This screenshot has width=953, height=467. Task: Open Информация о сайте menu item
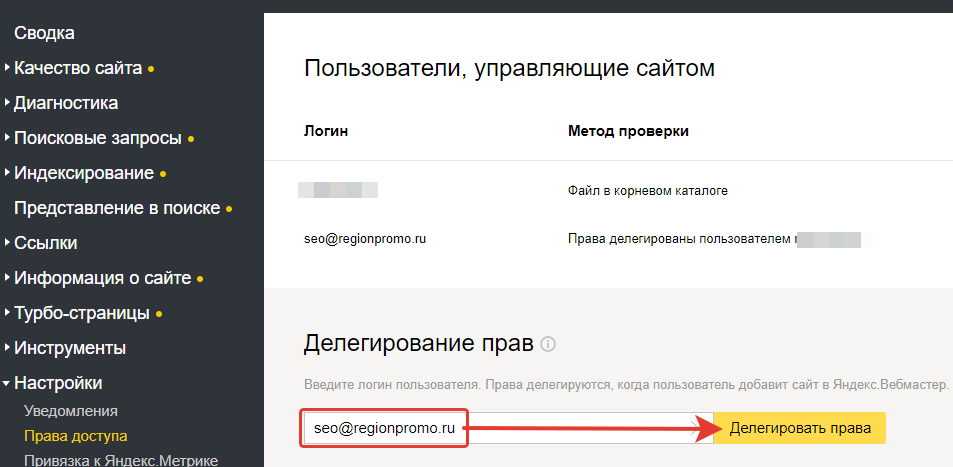tap(103, 278)
